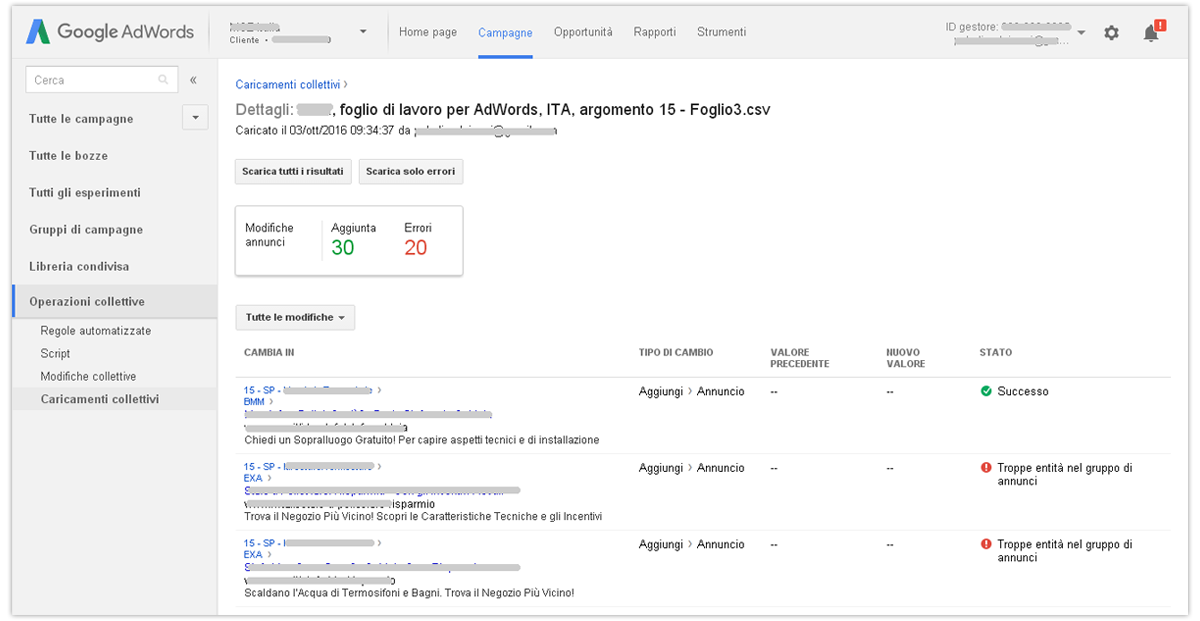Collapse the left sidebar with double-chevron

(193, 80)
